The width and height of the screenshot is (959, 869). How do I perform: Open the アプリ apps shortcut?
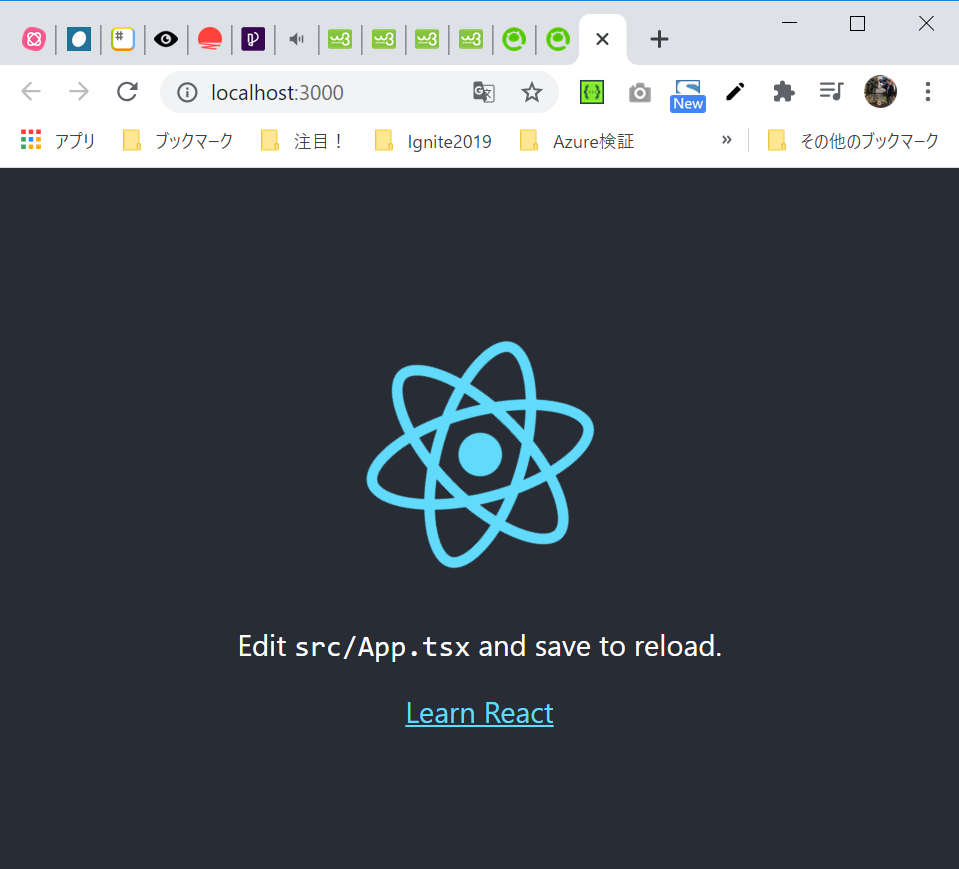(x=57, y=141)
